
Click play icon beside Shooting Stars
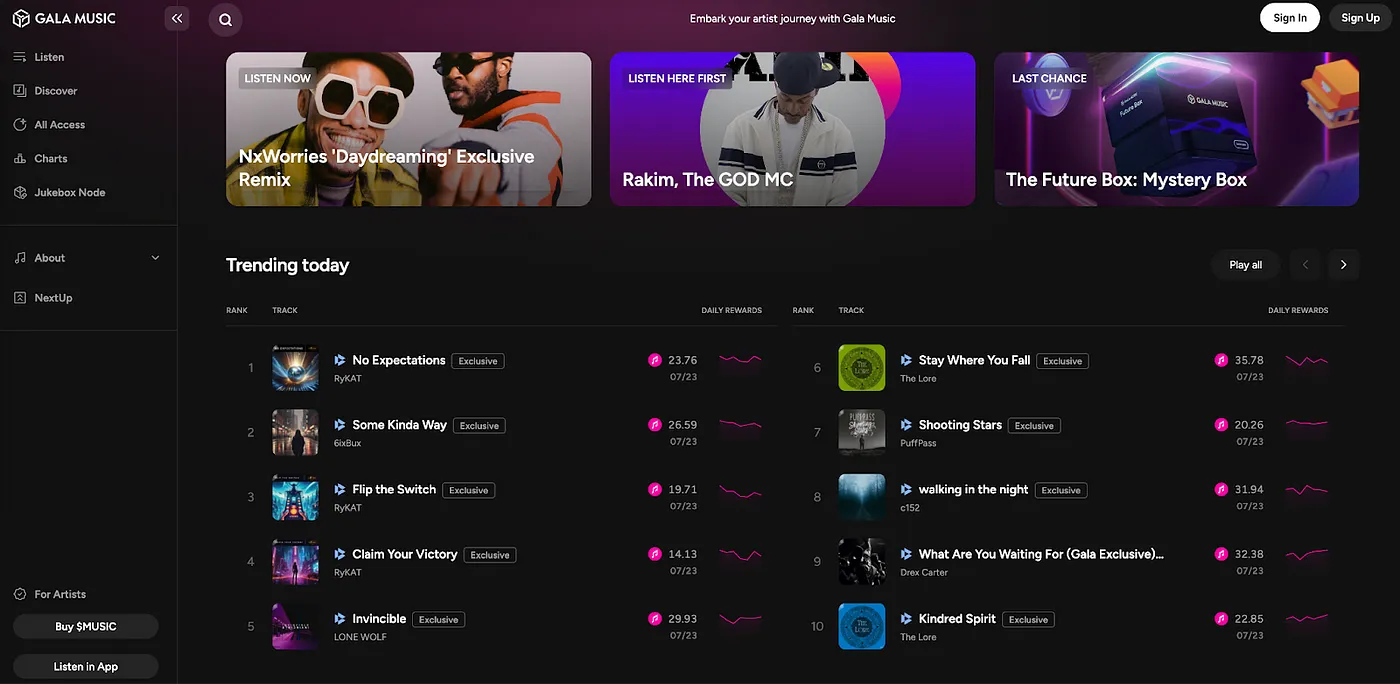pos(906,425)
